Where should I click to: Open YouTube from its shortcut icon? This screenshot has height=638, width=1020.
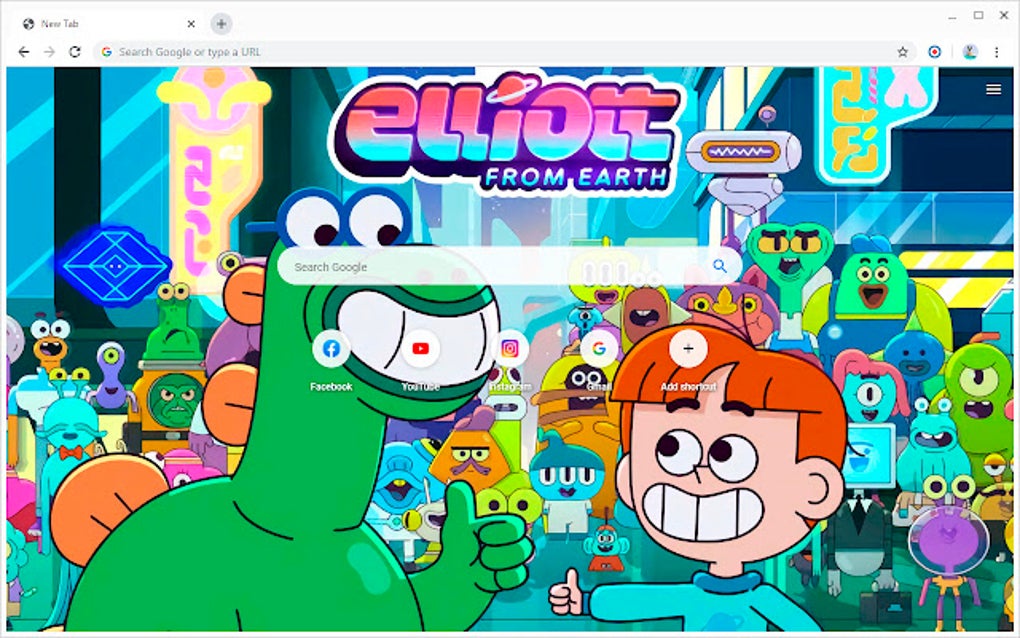point(420,348)
